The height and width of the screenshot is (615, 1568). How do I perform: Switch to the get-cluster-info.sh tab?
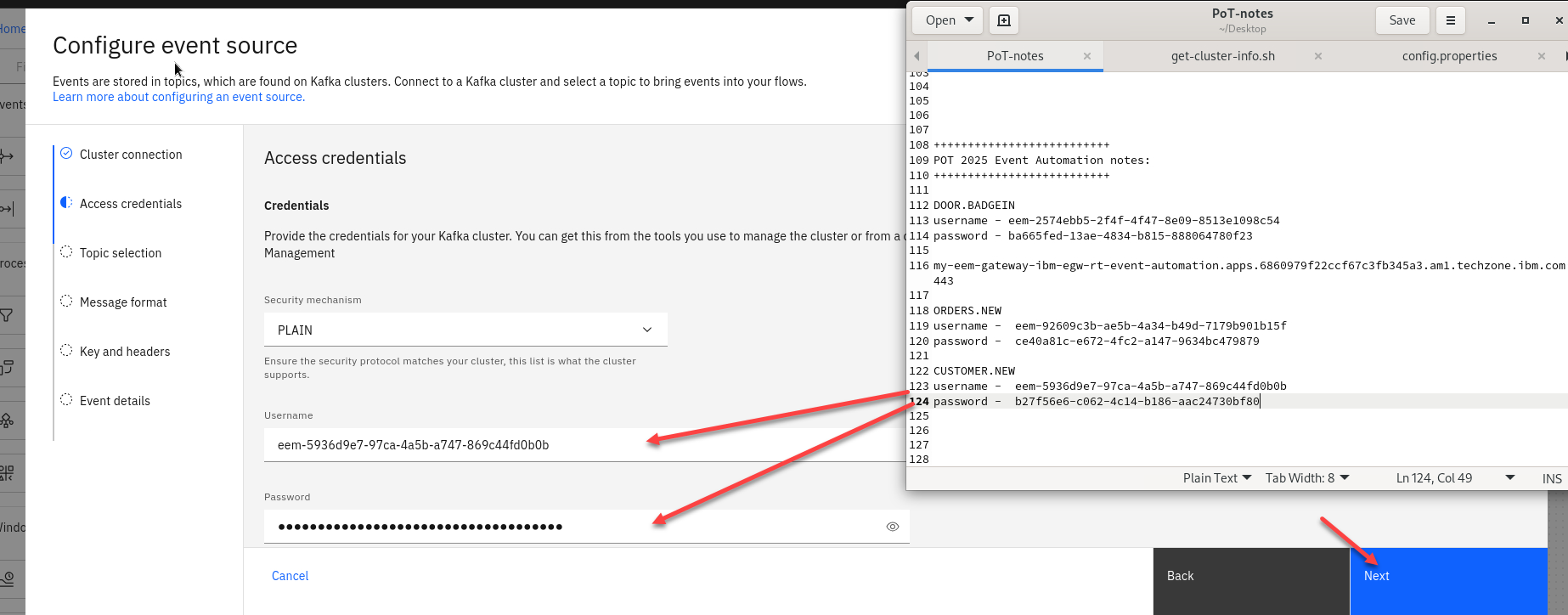point(1222,56)
